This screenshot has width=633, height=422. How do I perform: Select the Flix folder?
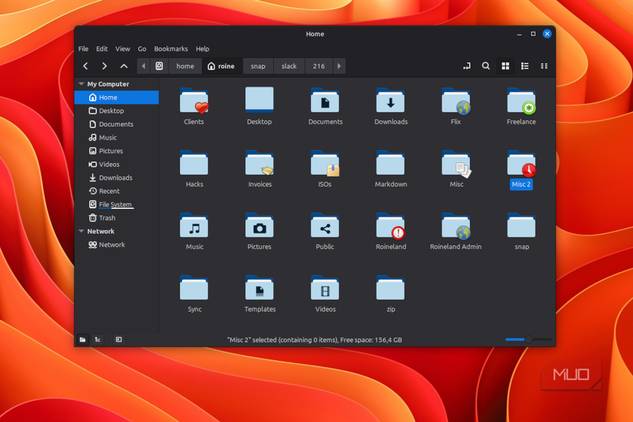(456, 106)
